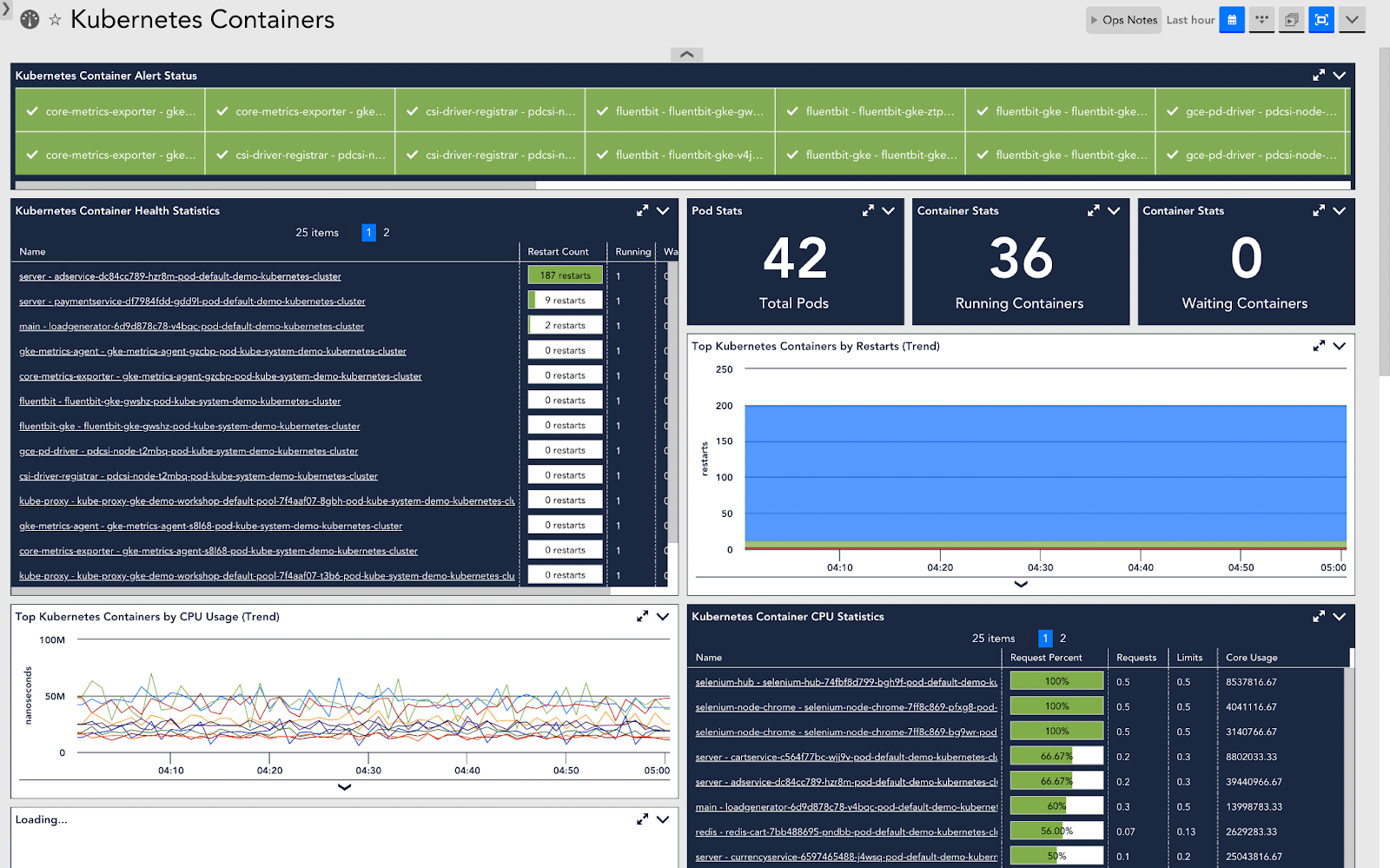Click the loadgenerator pod link in health statistics
The height and width of the screenshot is (868, 1390).
point(191,326)
